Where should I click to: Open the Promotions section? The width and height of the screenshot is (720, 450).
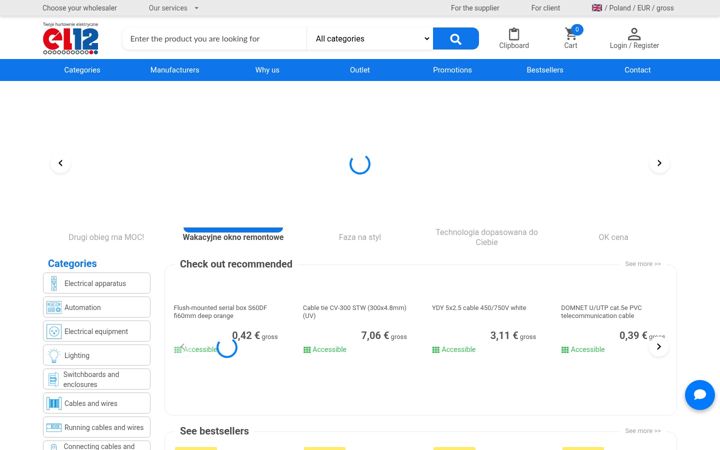pyautogui.click(x=452, y=70)
